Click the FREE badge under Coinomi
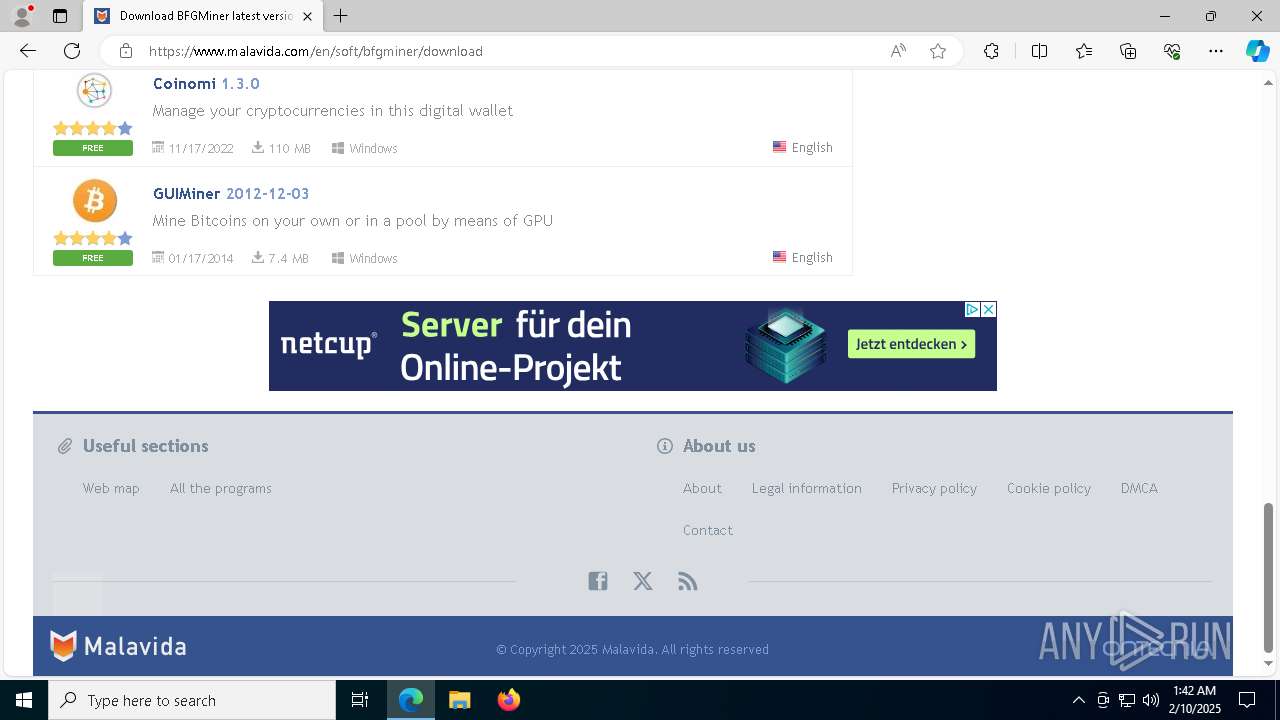This screenshot has height=720, width=1280. pyautogui.click(x=93, y=148)
